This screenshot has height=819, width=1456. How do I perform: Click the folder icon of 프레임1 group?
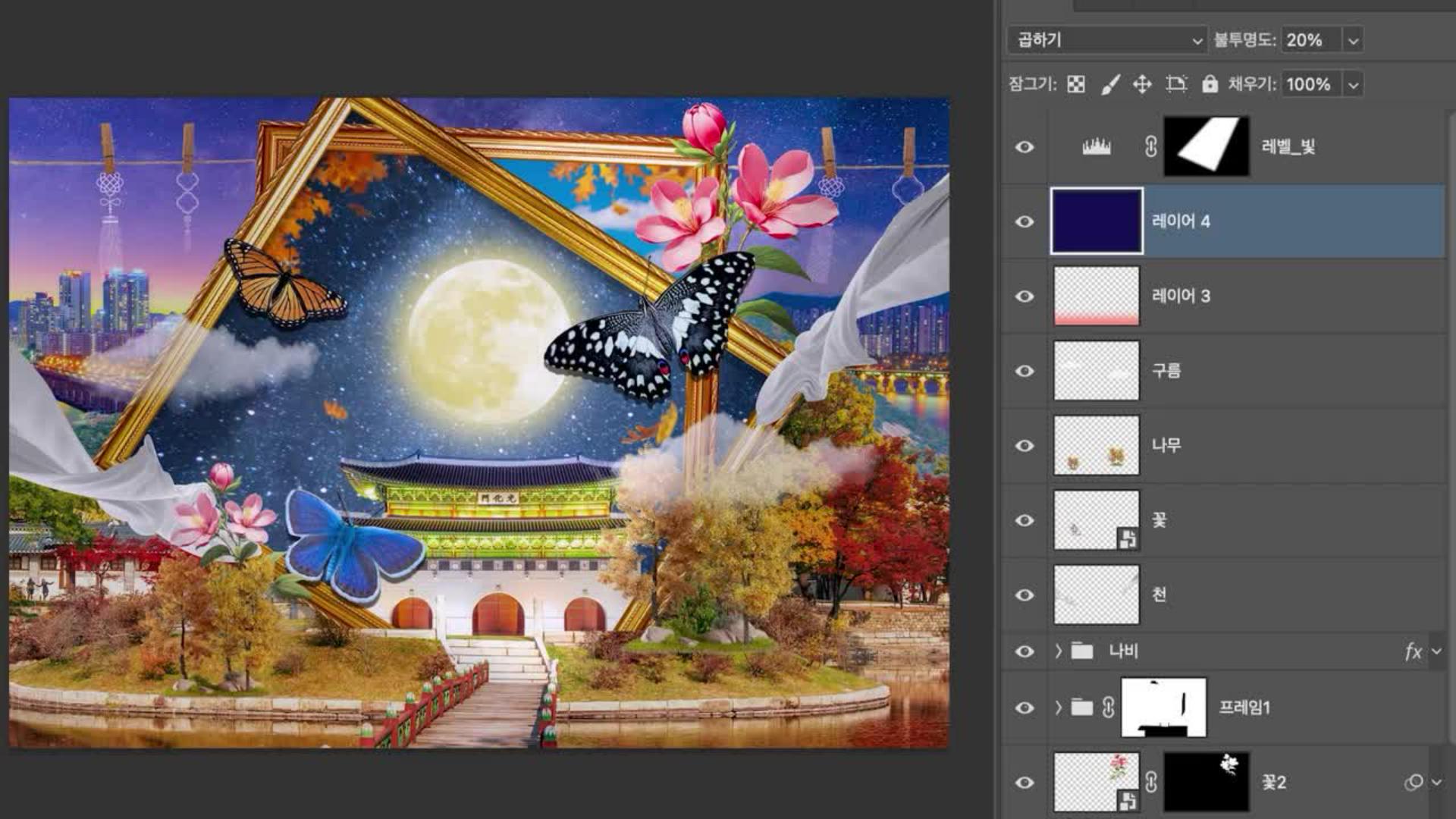coord(1082,708)
